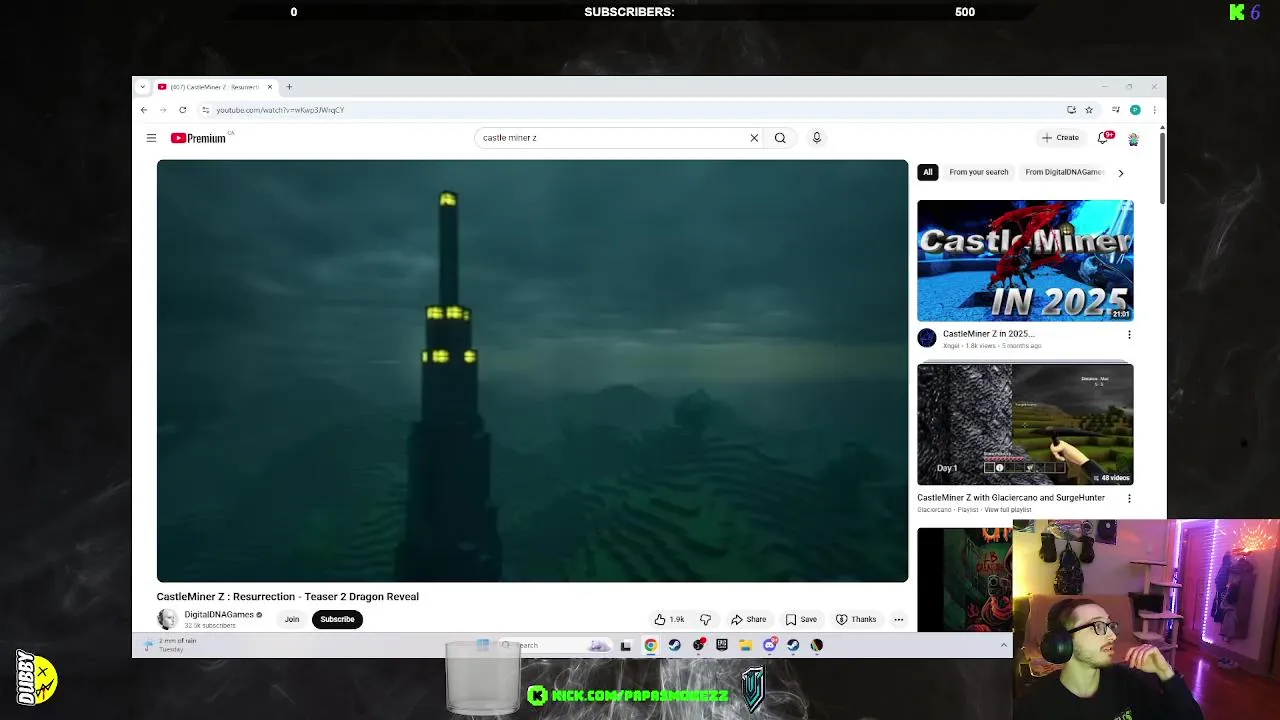Open the YouTube hamburger guide menu

pos(151,138)
